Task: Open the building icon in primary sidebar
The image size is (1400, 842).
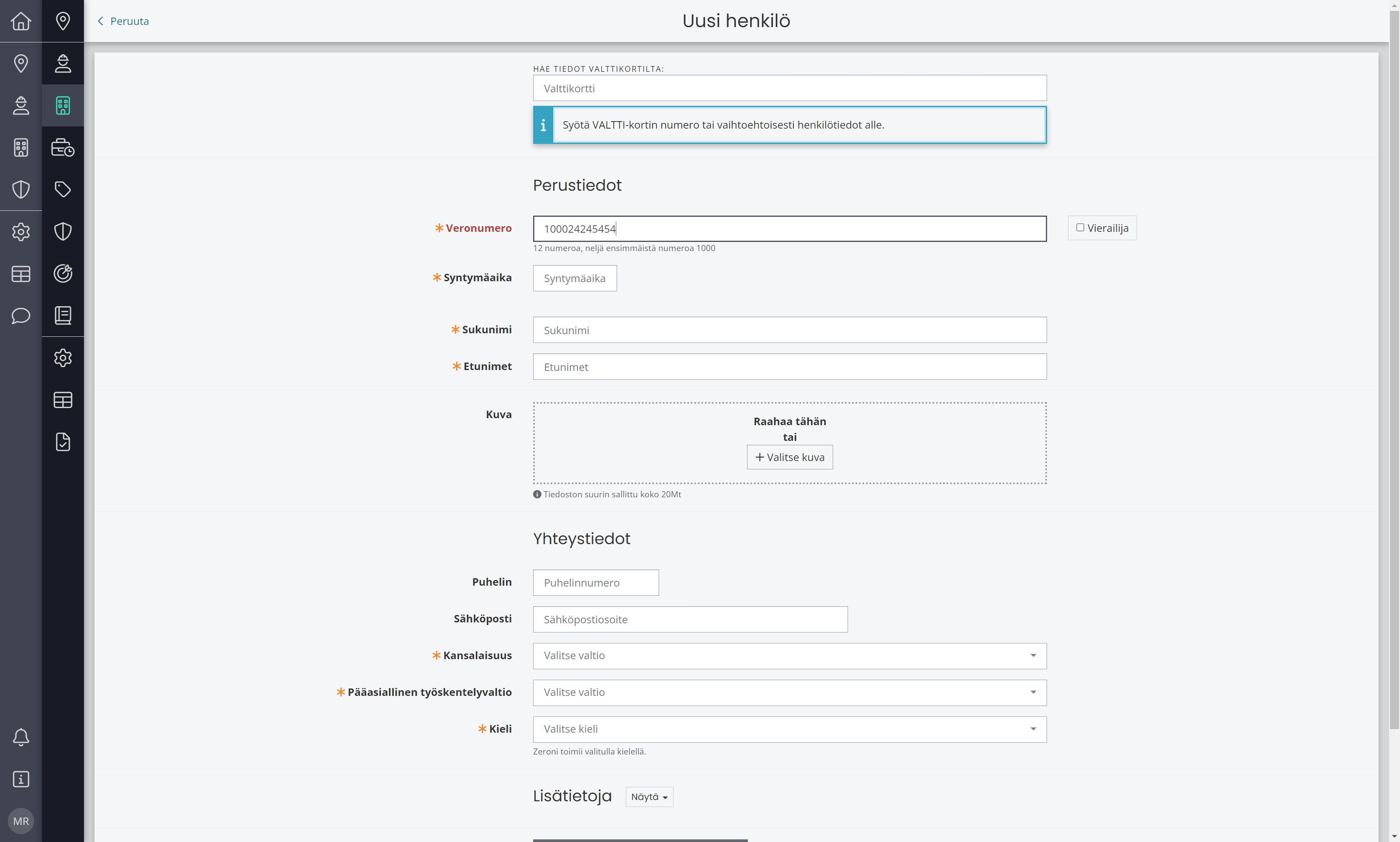Action: [x=21, y=147]
